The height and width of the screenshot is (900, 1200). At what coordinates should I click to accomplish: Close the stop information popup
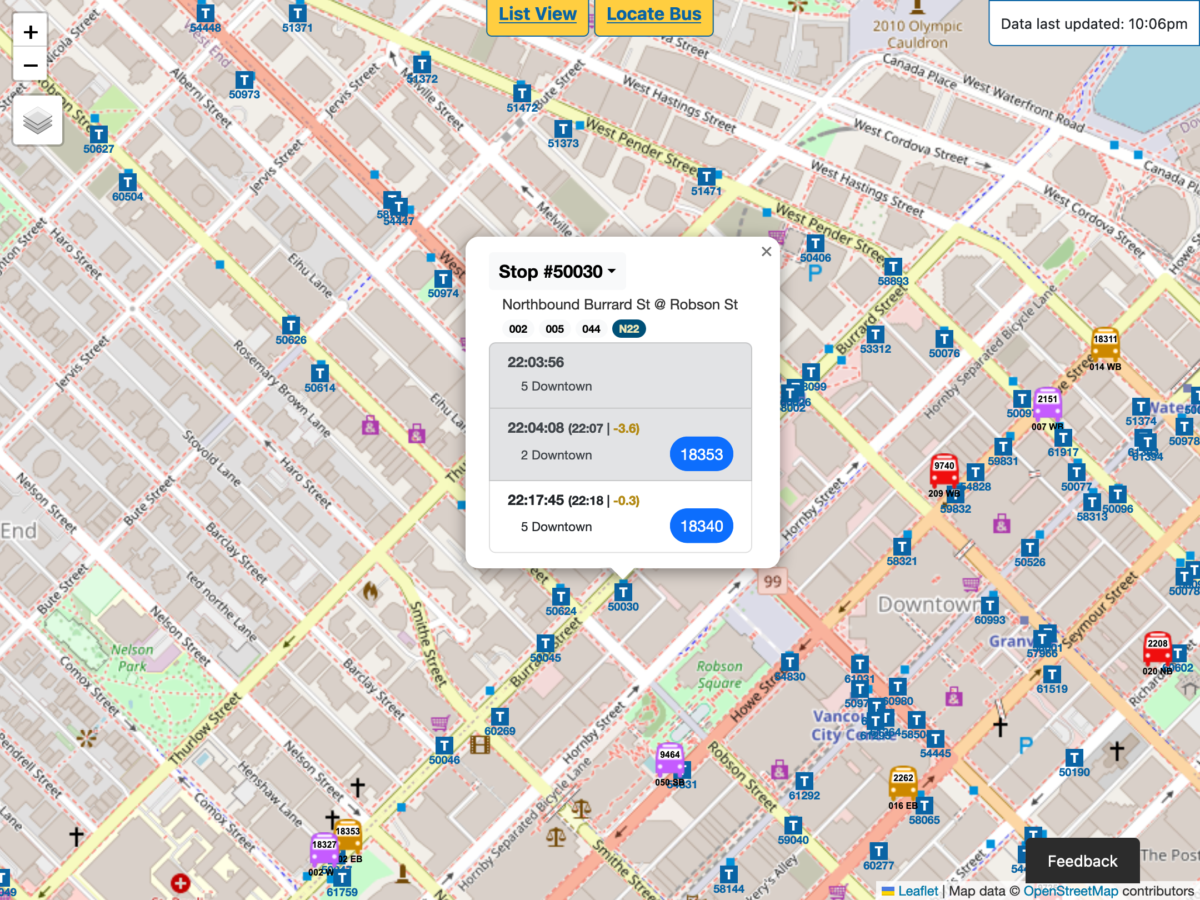coord(766,252)
